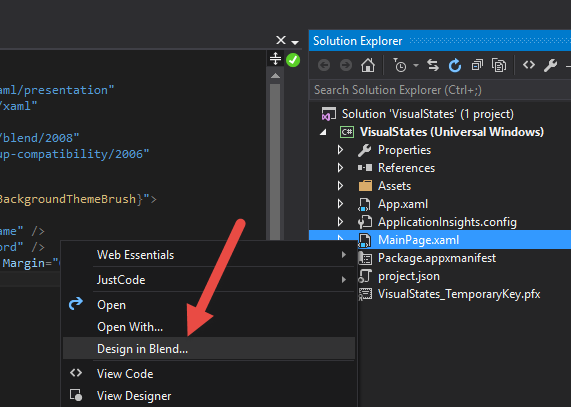
Task: Click the View Code angle-brackets menu icon
Action: [x=76, y=373]
